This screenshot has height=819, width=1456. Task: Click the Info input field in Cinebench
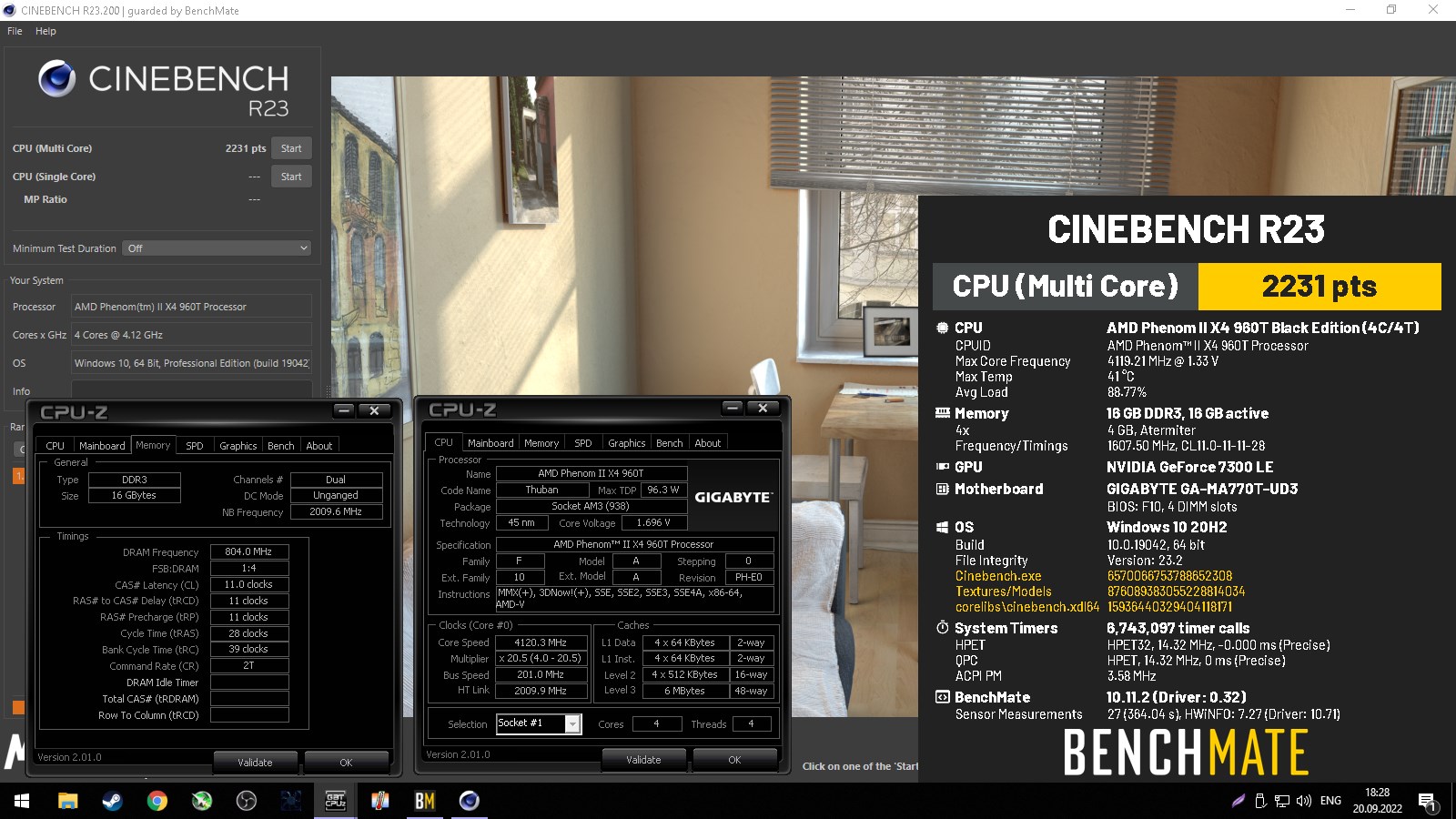[x=191, y=391]
